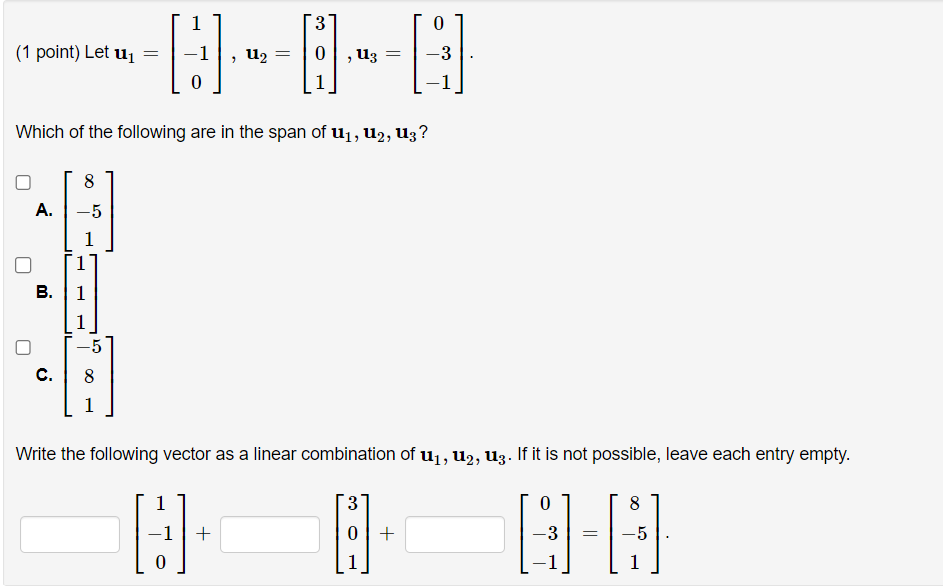This screenshot has height=587, width=943.
Task: Toggle option B's vector [1, 1, 1] checkbox
Action: point(22,264)
